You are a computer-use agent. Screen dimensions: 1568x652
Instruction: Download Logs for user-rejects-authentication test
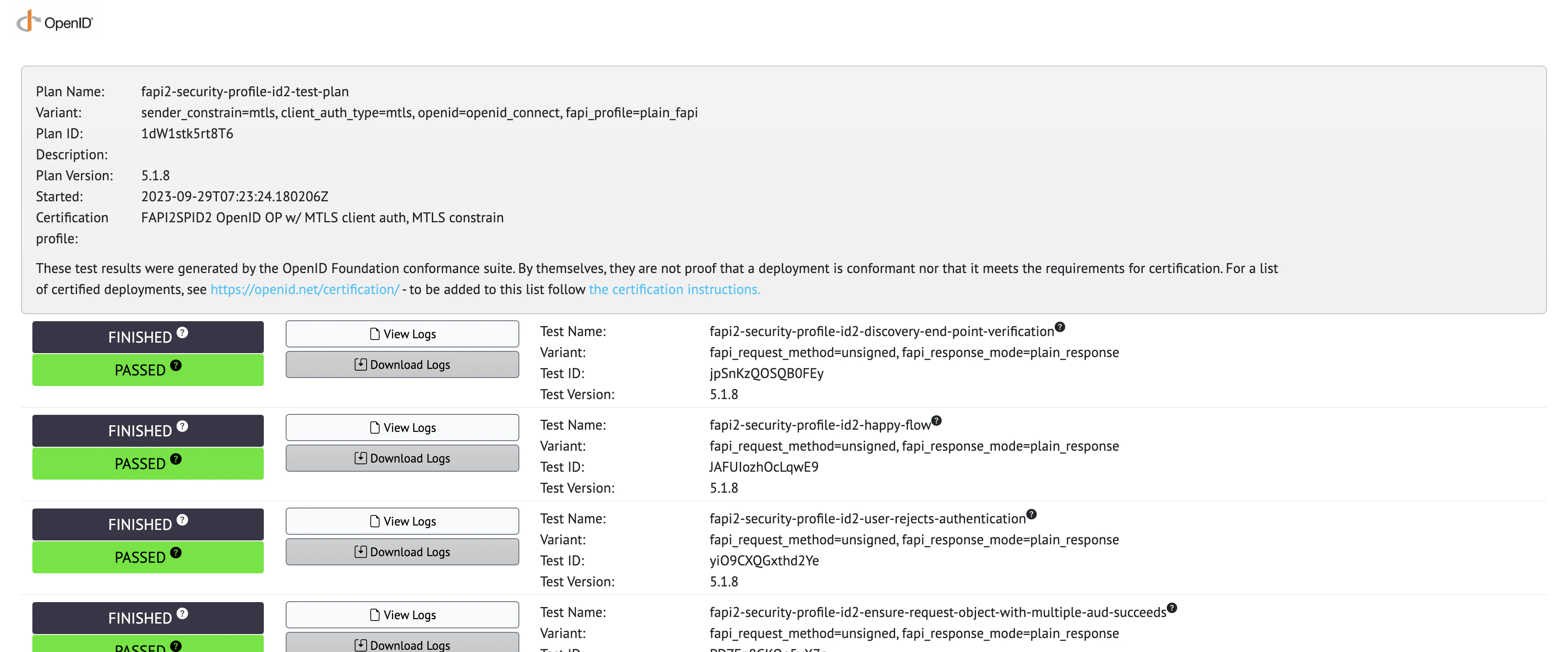(x=402, y=551)
